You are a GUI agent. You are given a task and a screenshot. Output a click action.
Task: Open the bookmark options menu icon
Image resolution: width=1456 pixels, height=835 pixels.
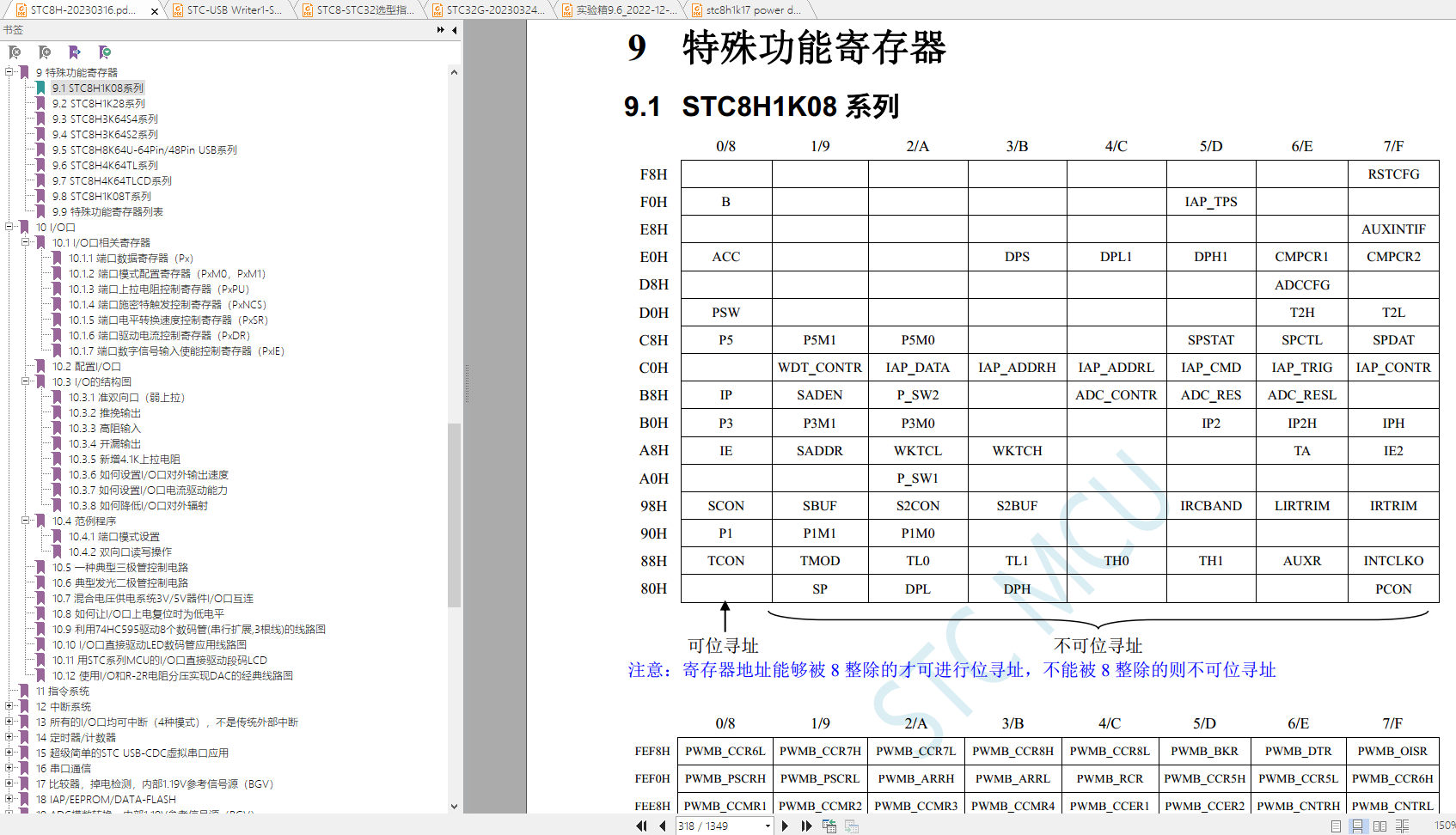[105, 52]
